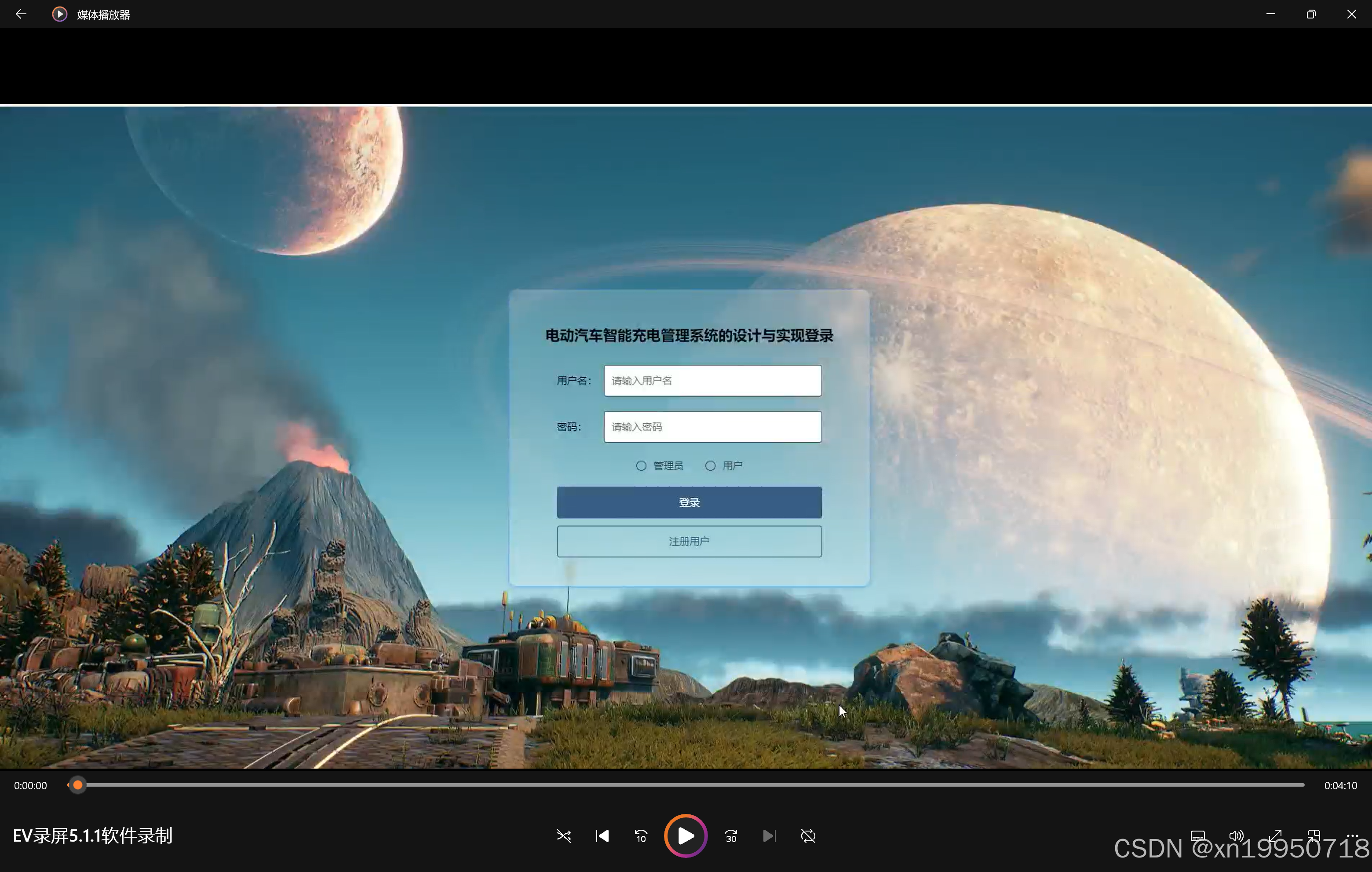Image resolution: width=1372 pixels, height=872 pixels.
Task: Go back using the top-left arrow
Action: tap(21, 14)
